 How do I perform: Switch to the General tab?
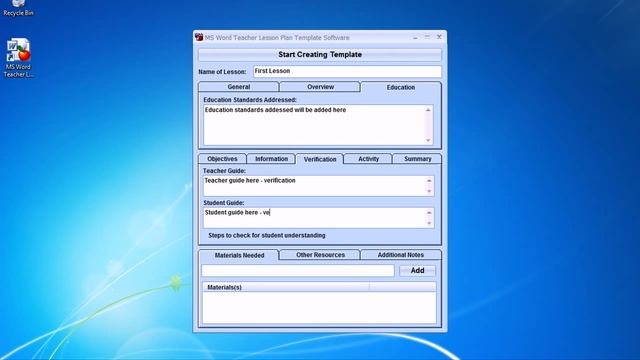coord(239,87)
